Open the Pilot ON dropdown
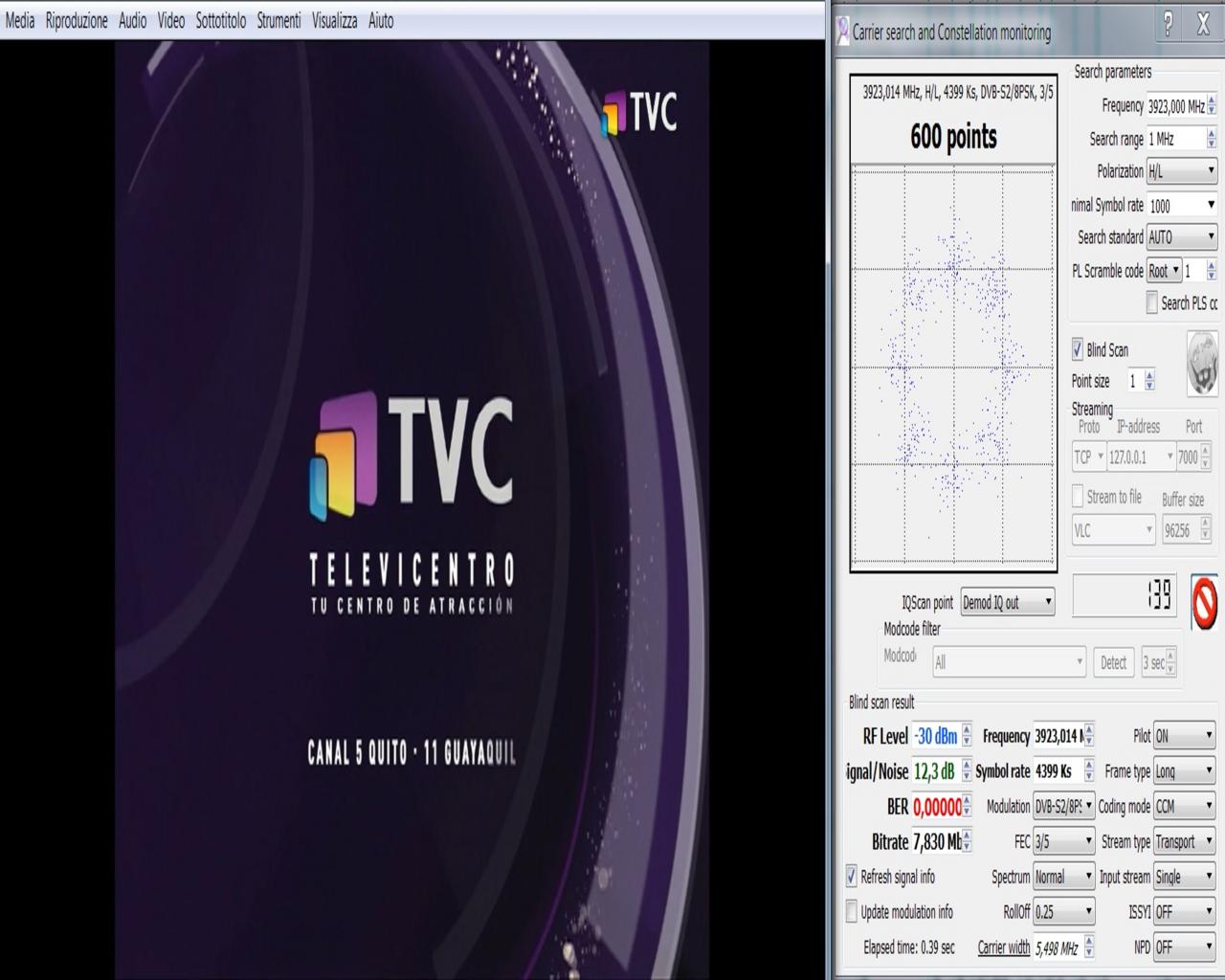1225x980 pixels. [1185, 736]
